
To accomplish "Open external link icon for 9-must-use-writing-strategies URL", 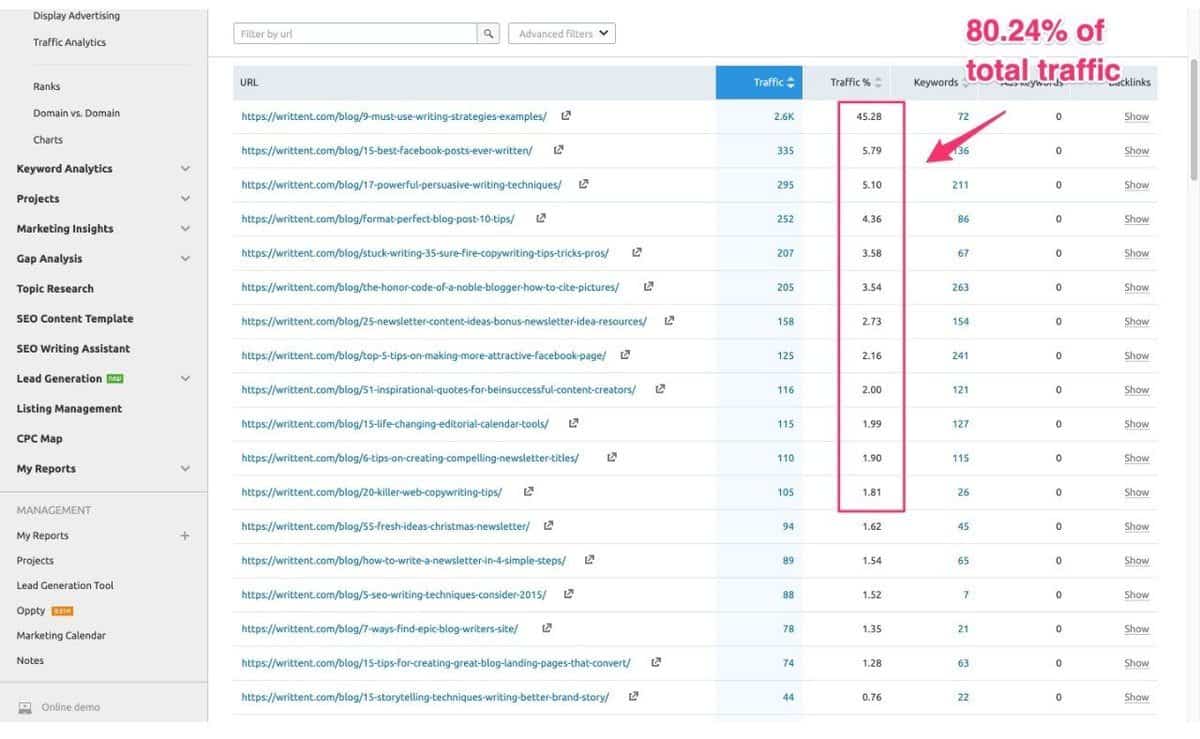I will tap(566, 116).
